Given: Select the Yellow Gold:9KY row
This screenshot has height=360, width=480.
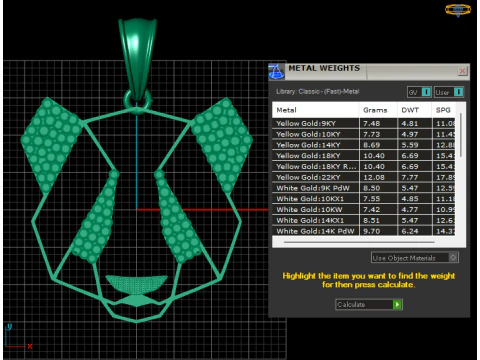Looking at the screenshot, I should 364,123.
